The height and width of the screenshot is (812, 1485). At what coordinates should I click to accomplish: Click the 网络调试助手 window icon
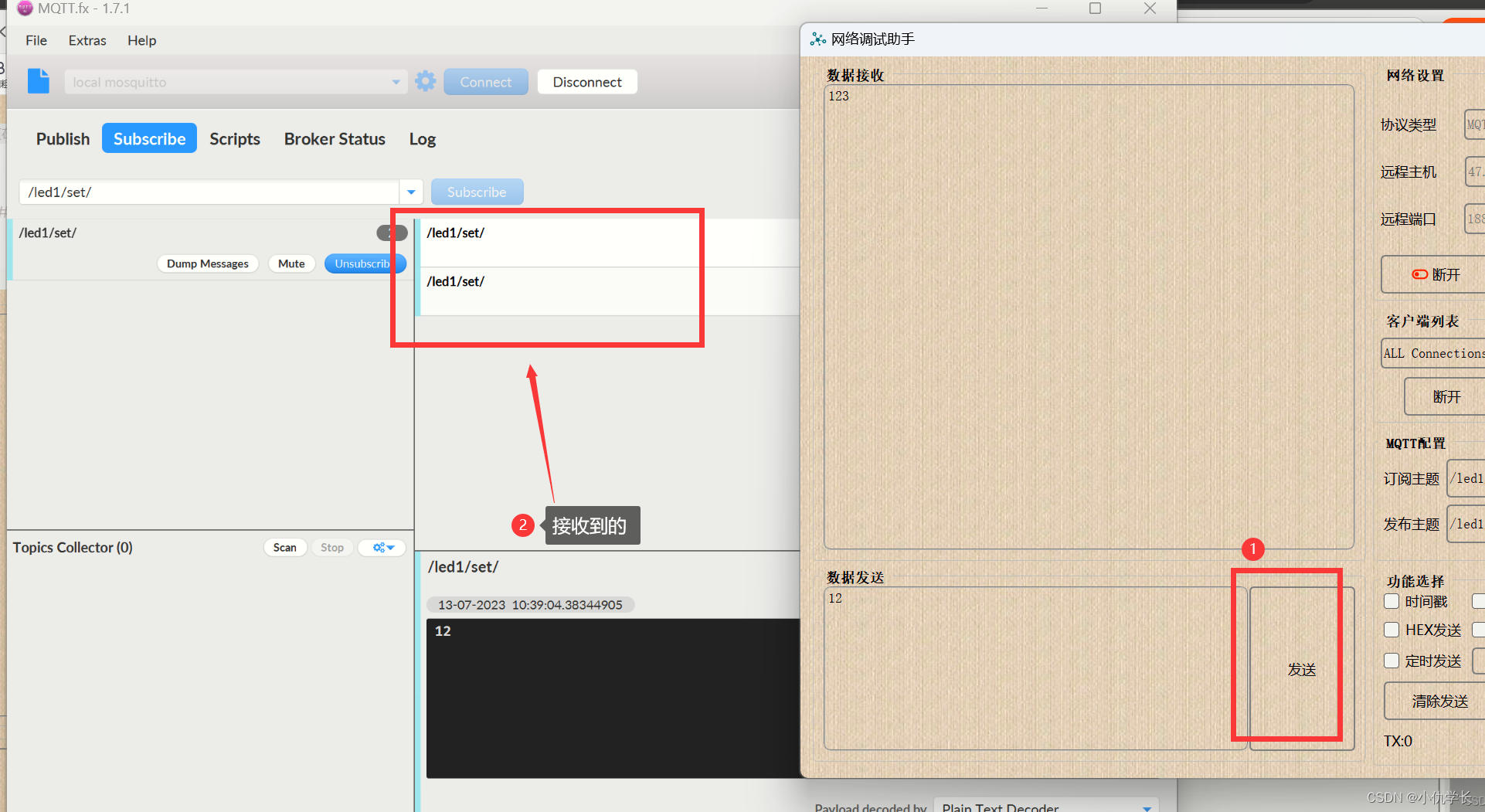(x=817, y=39)
